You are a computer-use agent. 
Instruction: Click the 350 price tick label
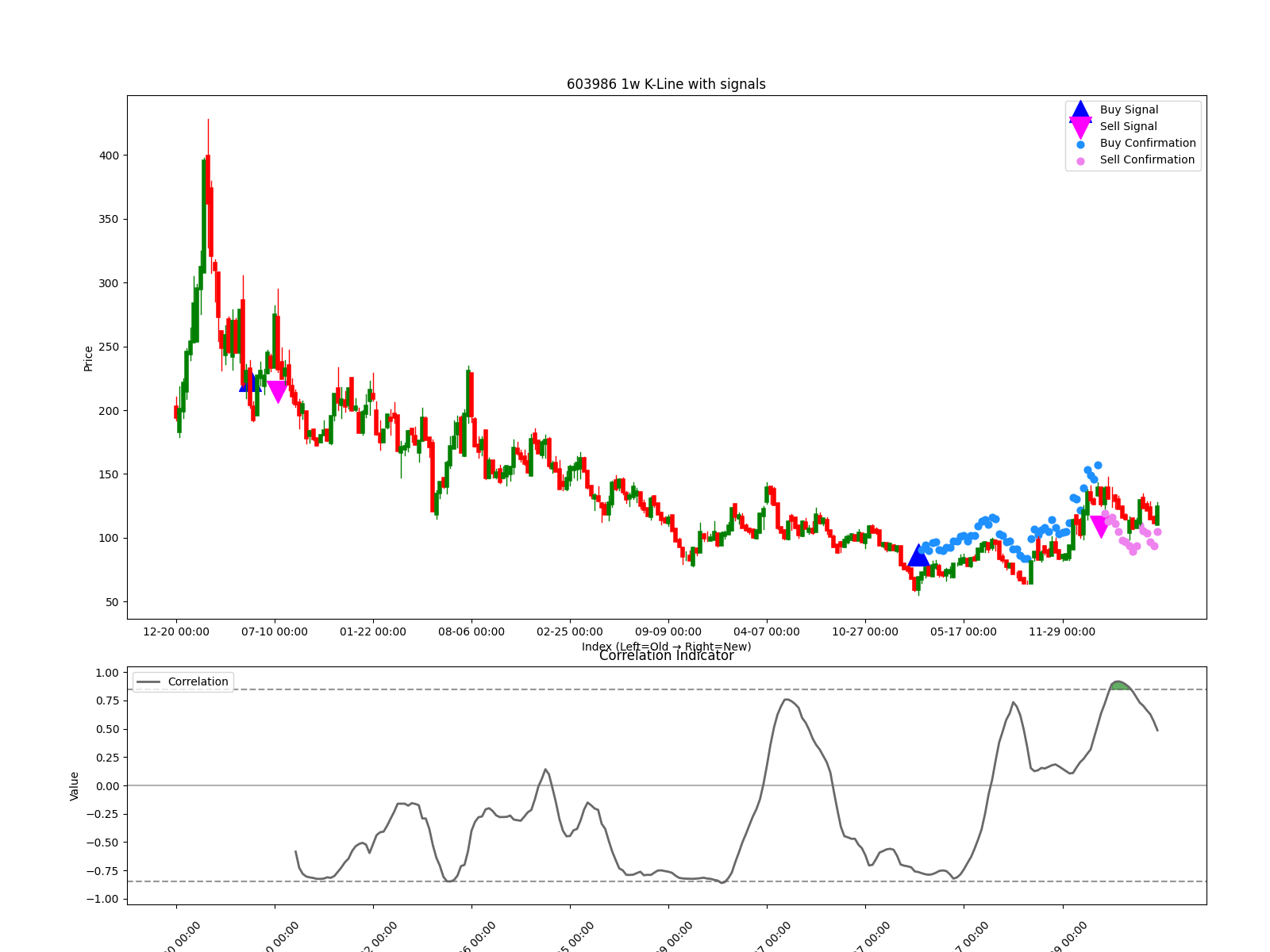click(x=109, y=220)
